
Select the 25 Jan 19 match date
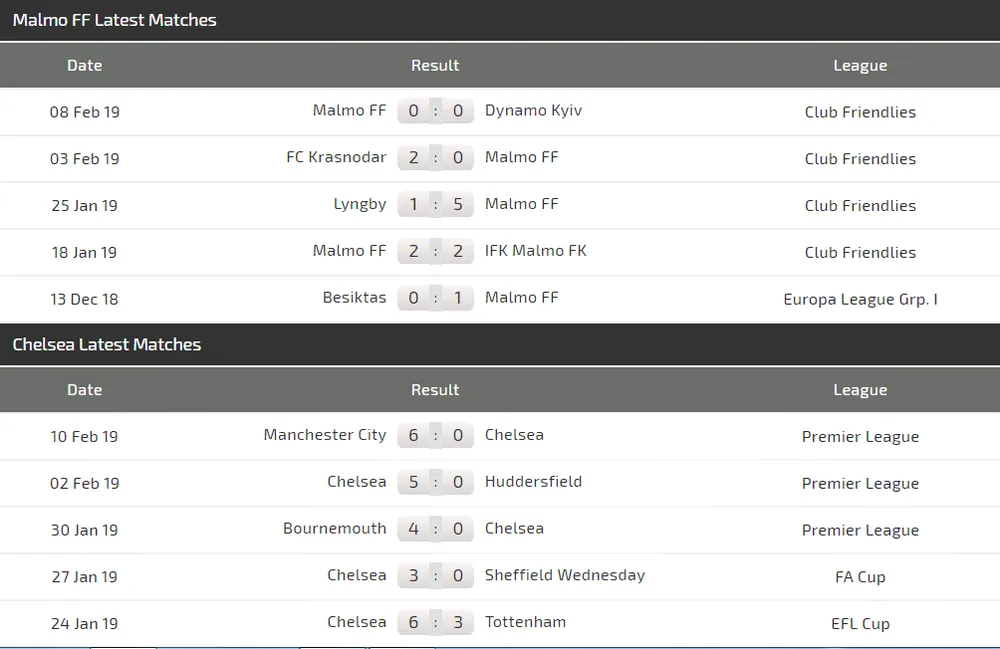tap(84, 206)
